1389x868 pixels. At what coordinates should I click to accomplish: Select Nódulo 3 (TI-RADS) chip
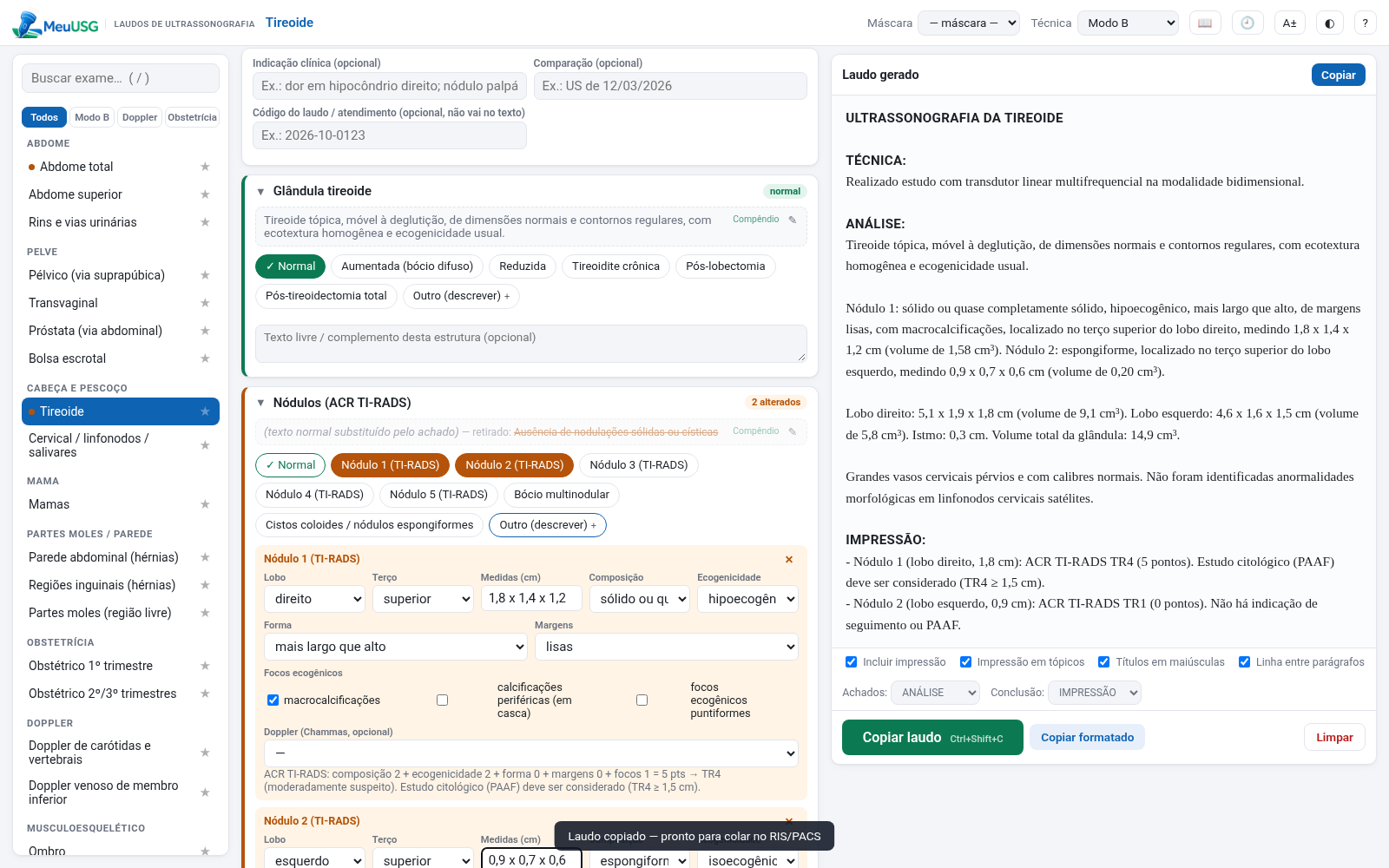point(639,465)
